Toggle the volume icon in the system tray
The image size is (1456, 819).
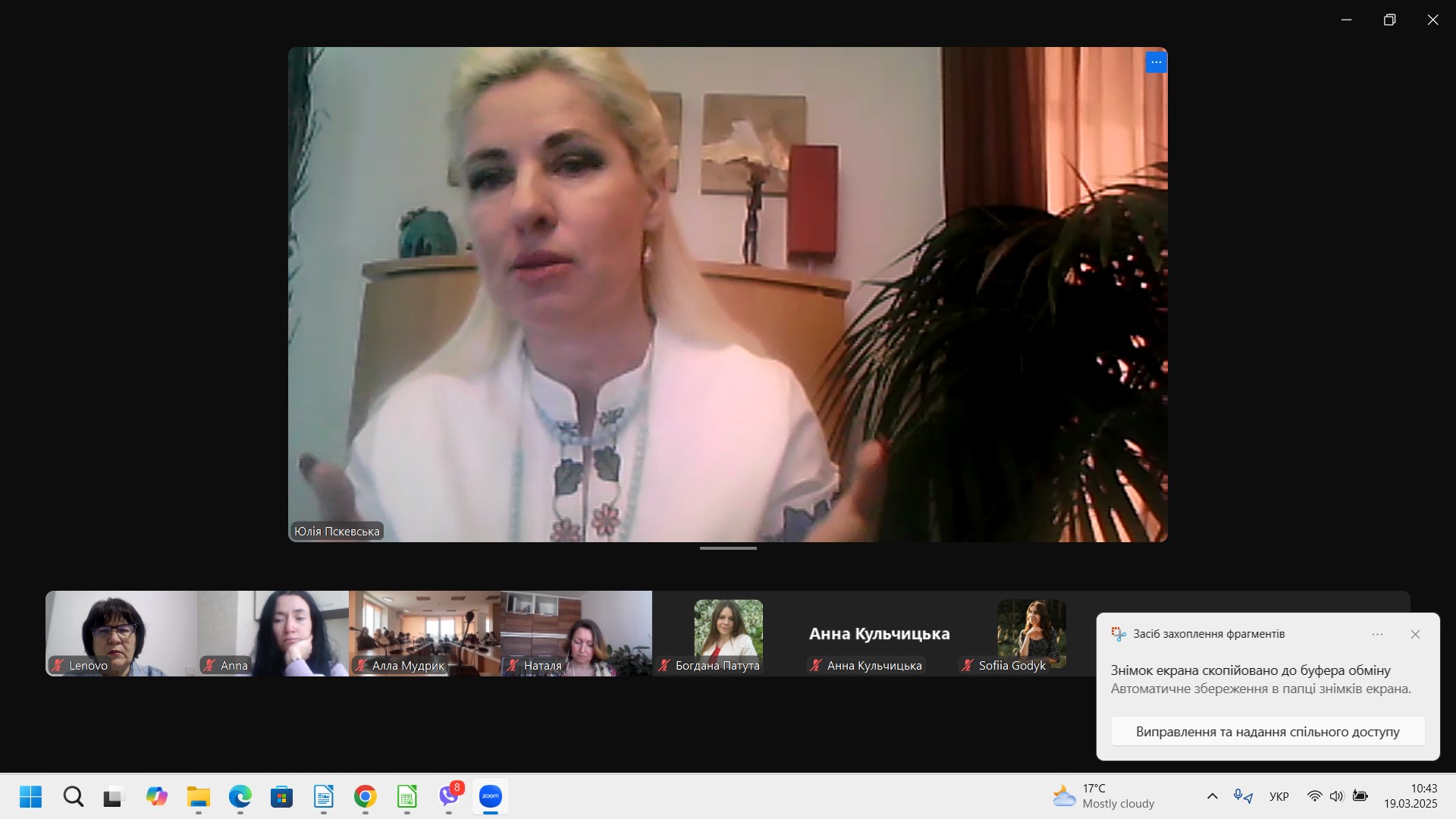(1336, 796)
